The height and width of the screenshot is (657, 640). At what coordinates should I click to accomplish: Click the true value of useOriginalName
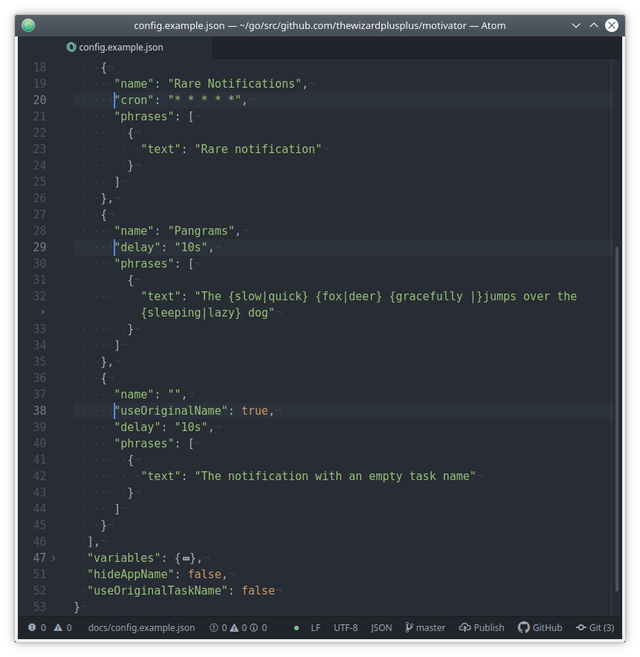pos(254,411)
